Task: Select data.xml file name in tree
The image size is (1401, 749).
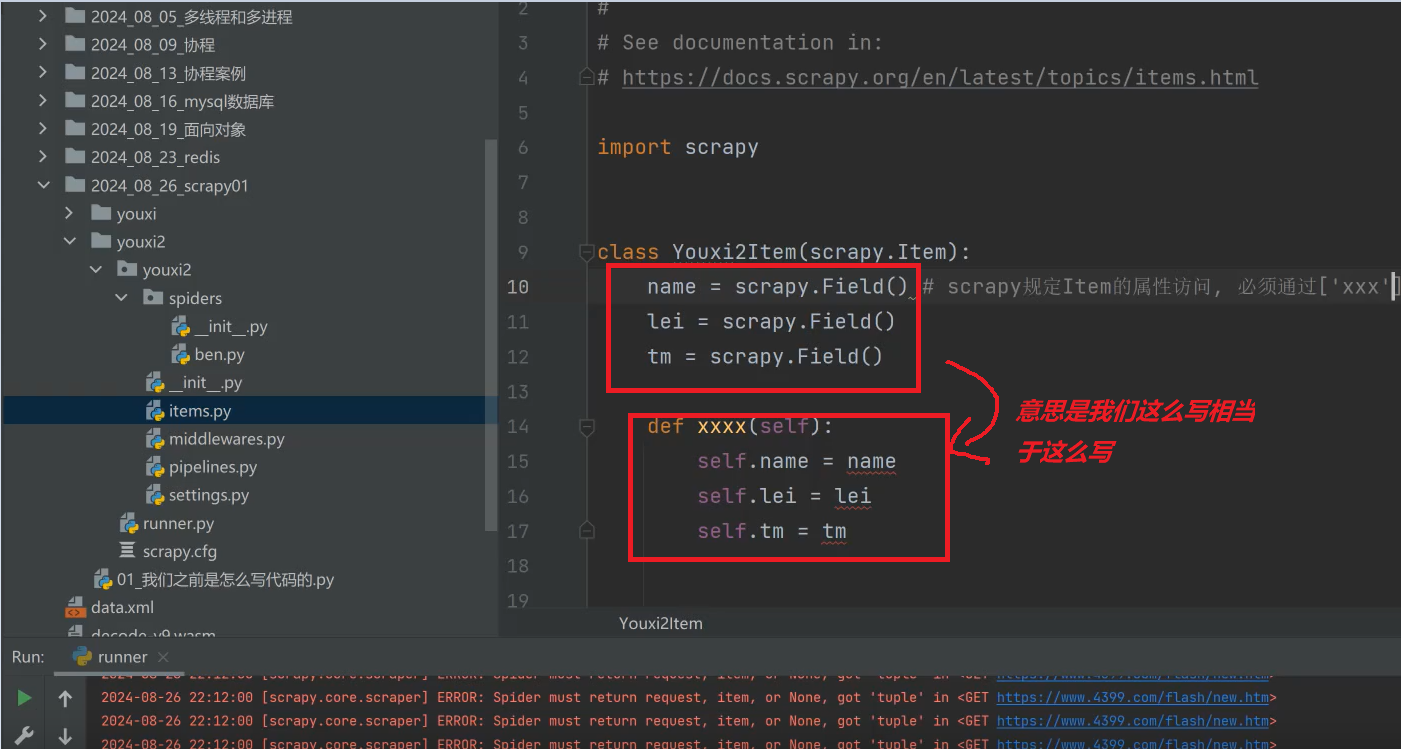Action: [x=123, y=607]
